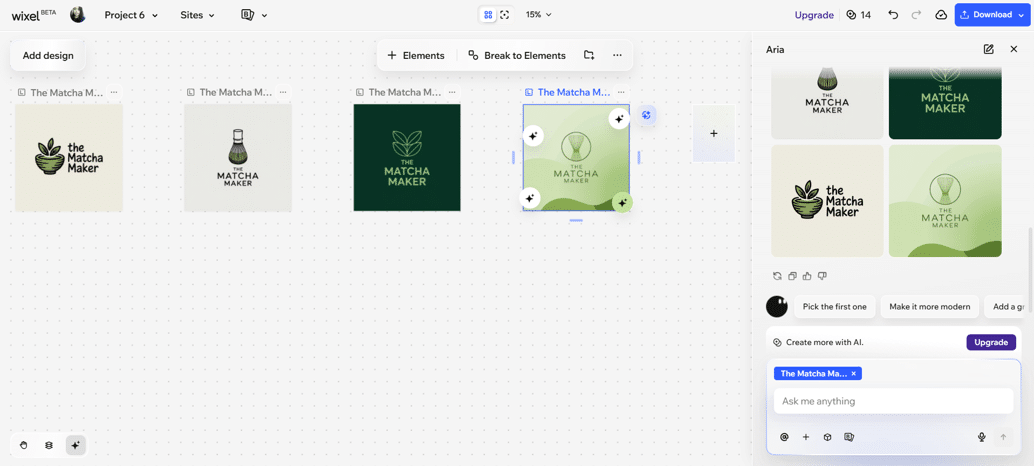Click bottom-left AI sparkle on selected design
The width and height of the screenshot is (1034, 466).
click(531, 198)
